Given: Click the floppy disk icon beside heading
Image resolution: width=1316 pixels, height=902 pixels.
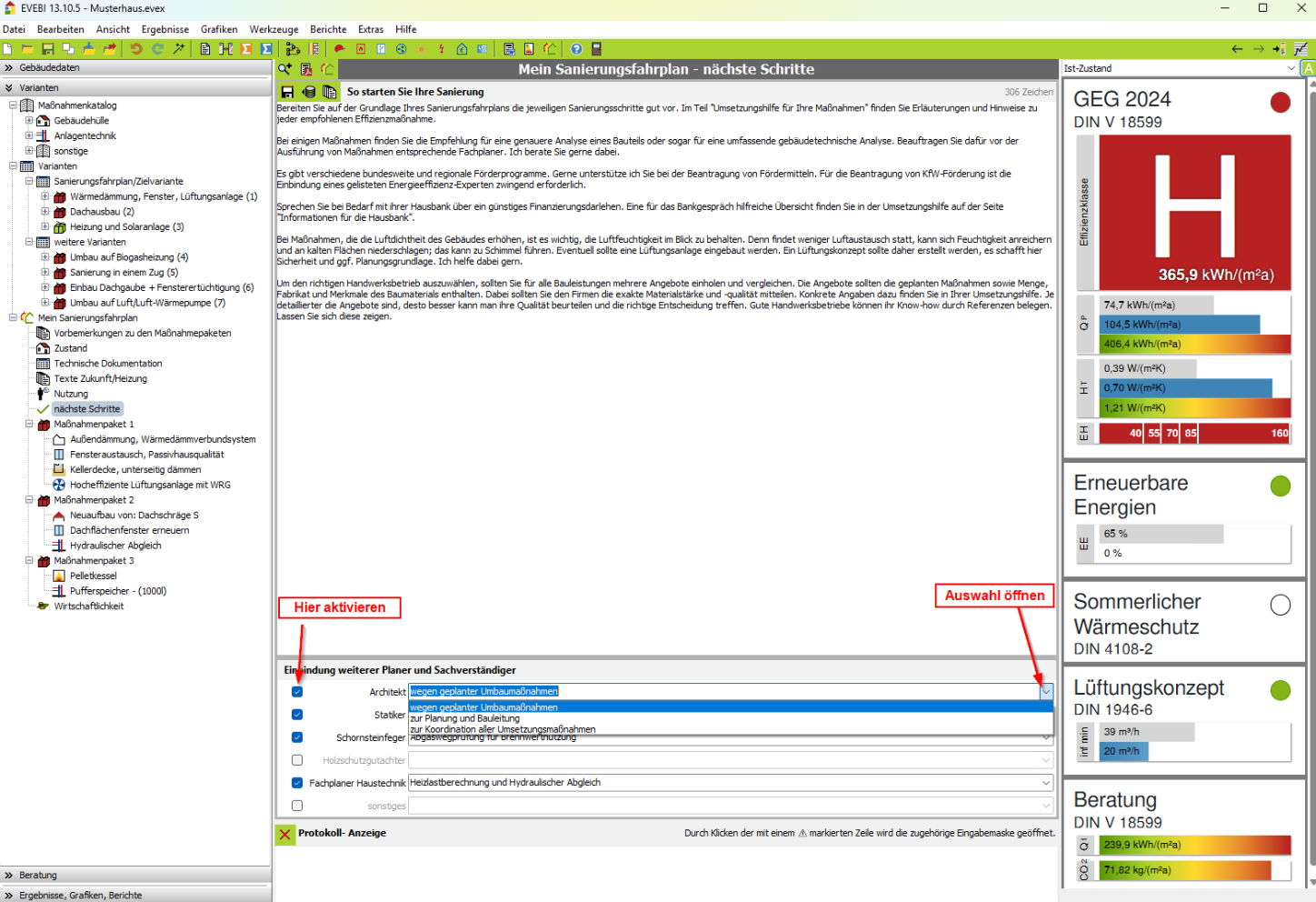Looking at the screenshot, I should tap(287, 92).
